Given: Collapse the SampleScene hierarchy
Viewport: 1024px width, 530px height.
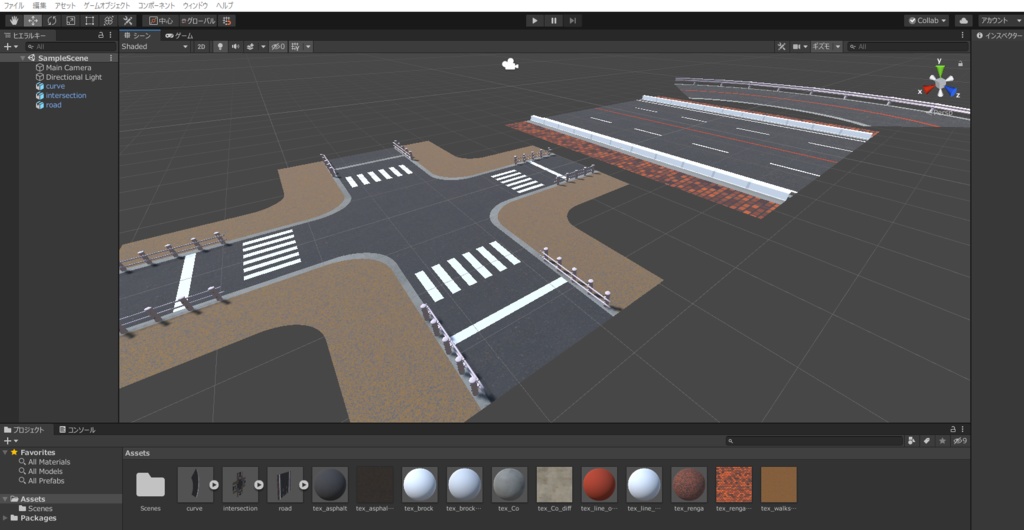Looking at the screenshot, I should coord(23,58).
